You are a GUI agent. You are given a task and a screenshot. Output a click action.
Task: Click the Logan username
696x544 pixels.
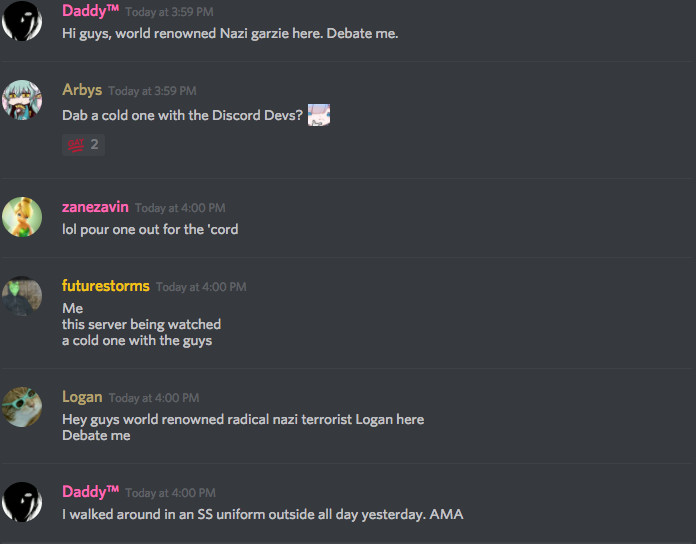point(82,397)
